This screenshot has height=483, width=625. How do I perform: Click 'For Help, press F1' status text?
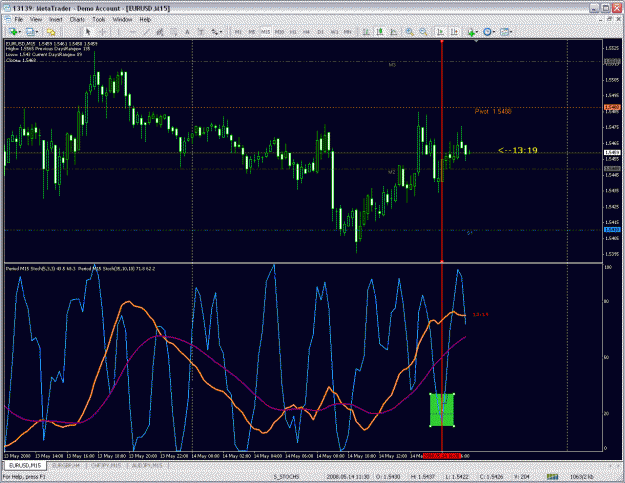[x=24, y=477]
